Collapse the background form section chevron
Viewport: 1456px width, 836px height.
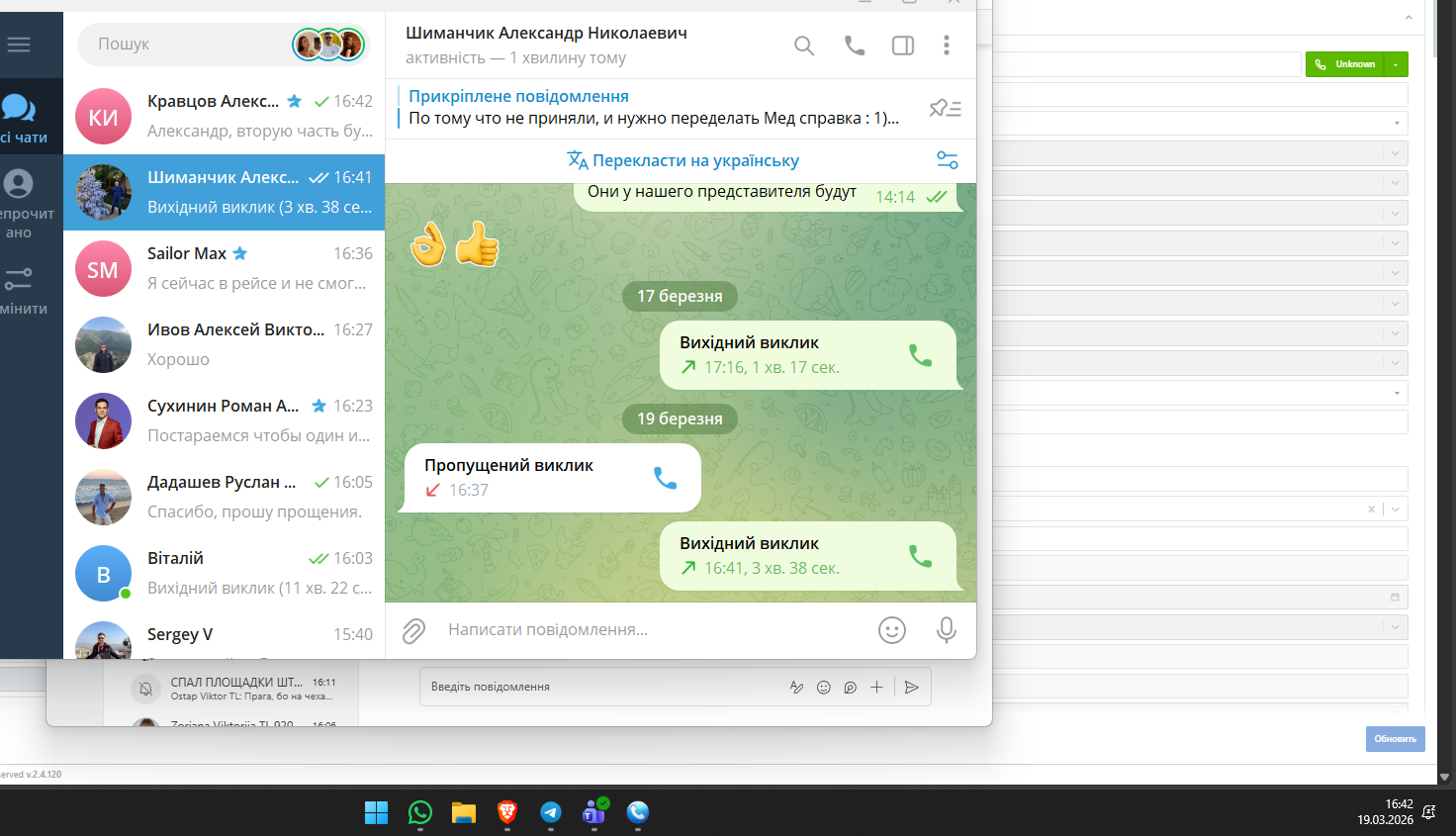pos(1409,18)
